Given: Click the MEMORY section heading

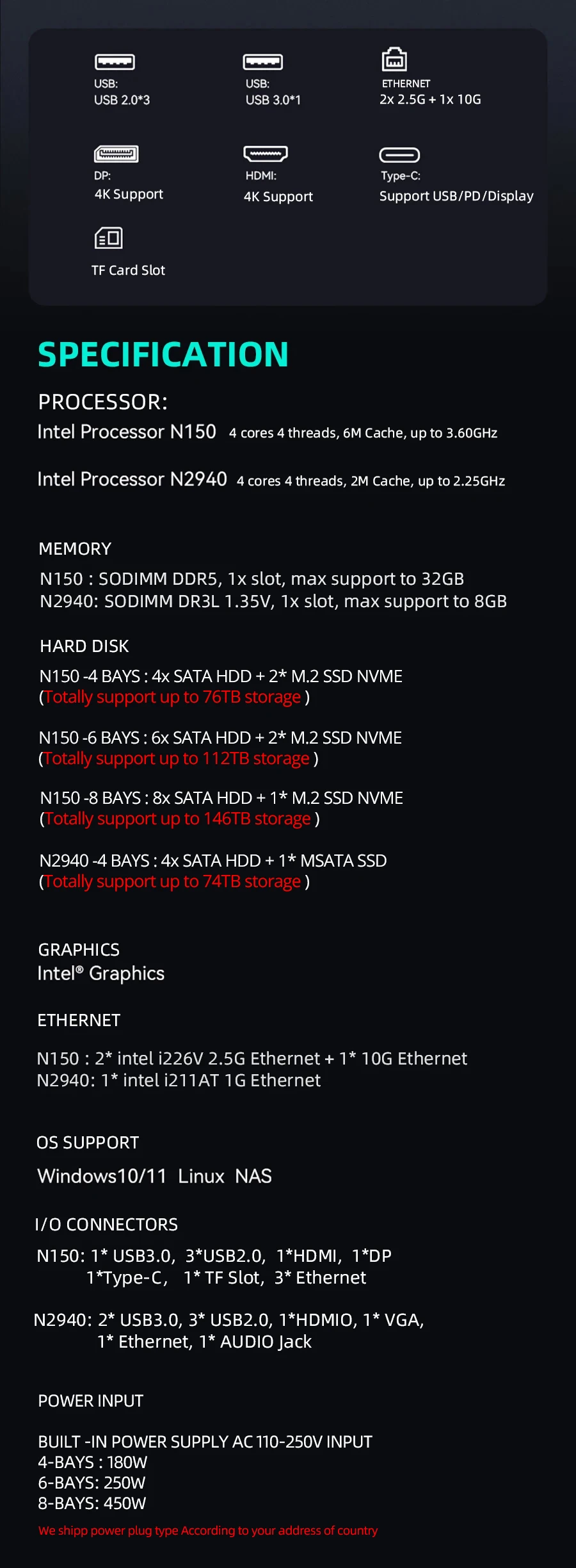Looking at the screenshot, I should 75,549.
